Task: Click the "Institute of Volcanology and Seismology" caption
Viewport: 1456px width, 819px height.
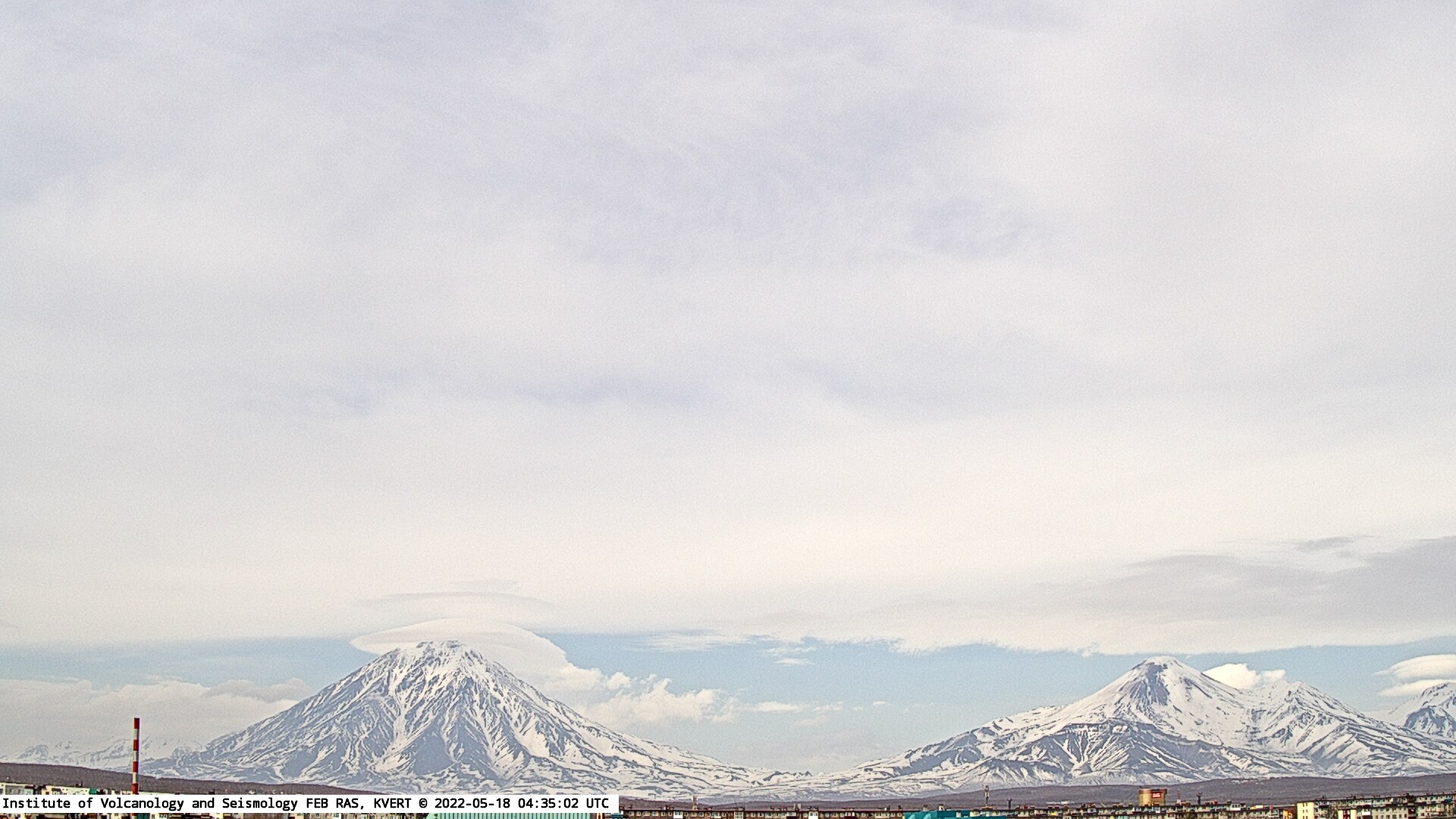Action: click(150, 803)
